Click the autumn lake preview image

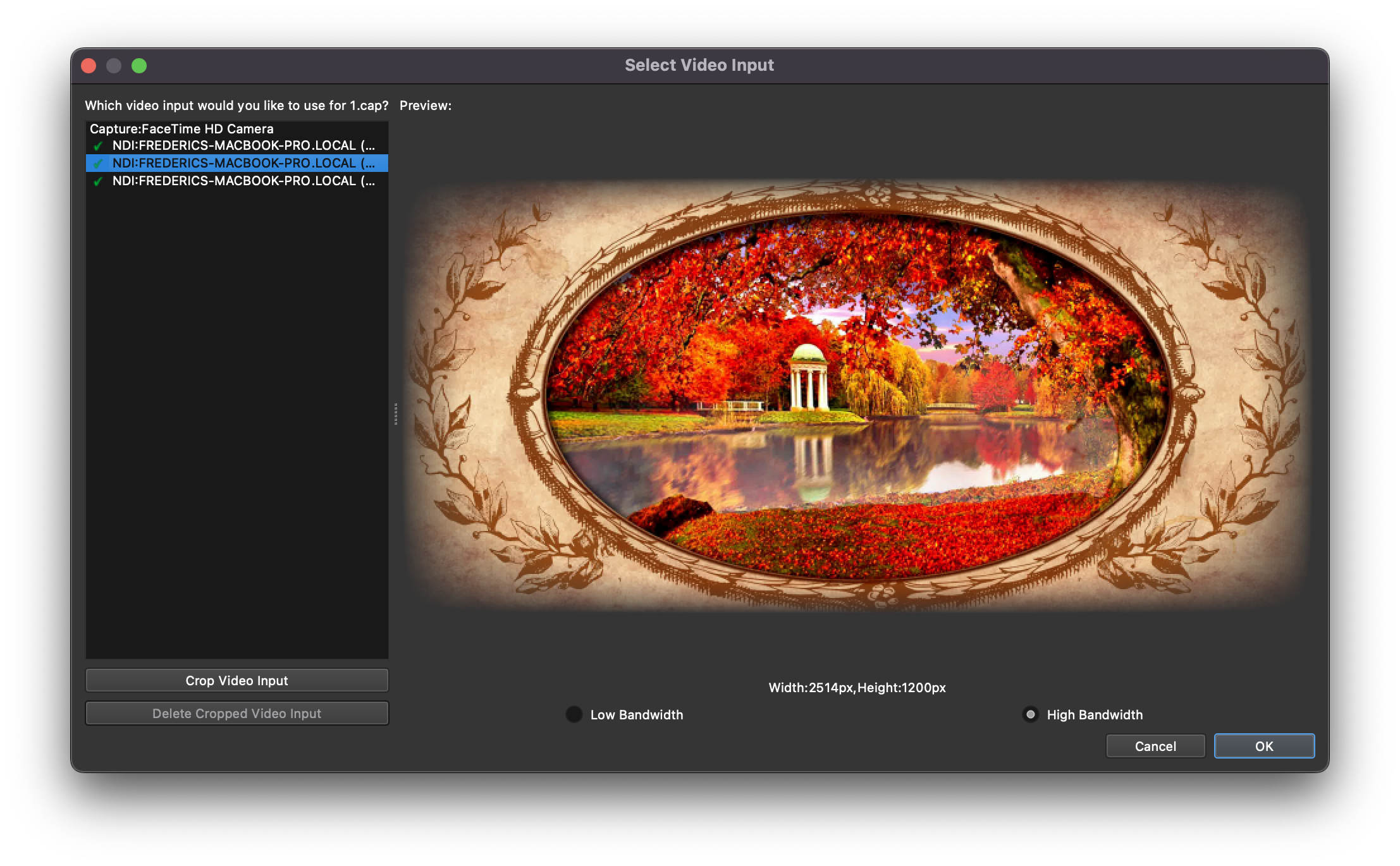857,395
